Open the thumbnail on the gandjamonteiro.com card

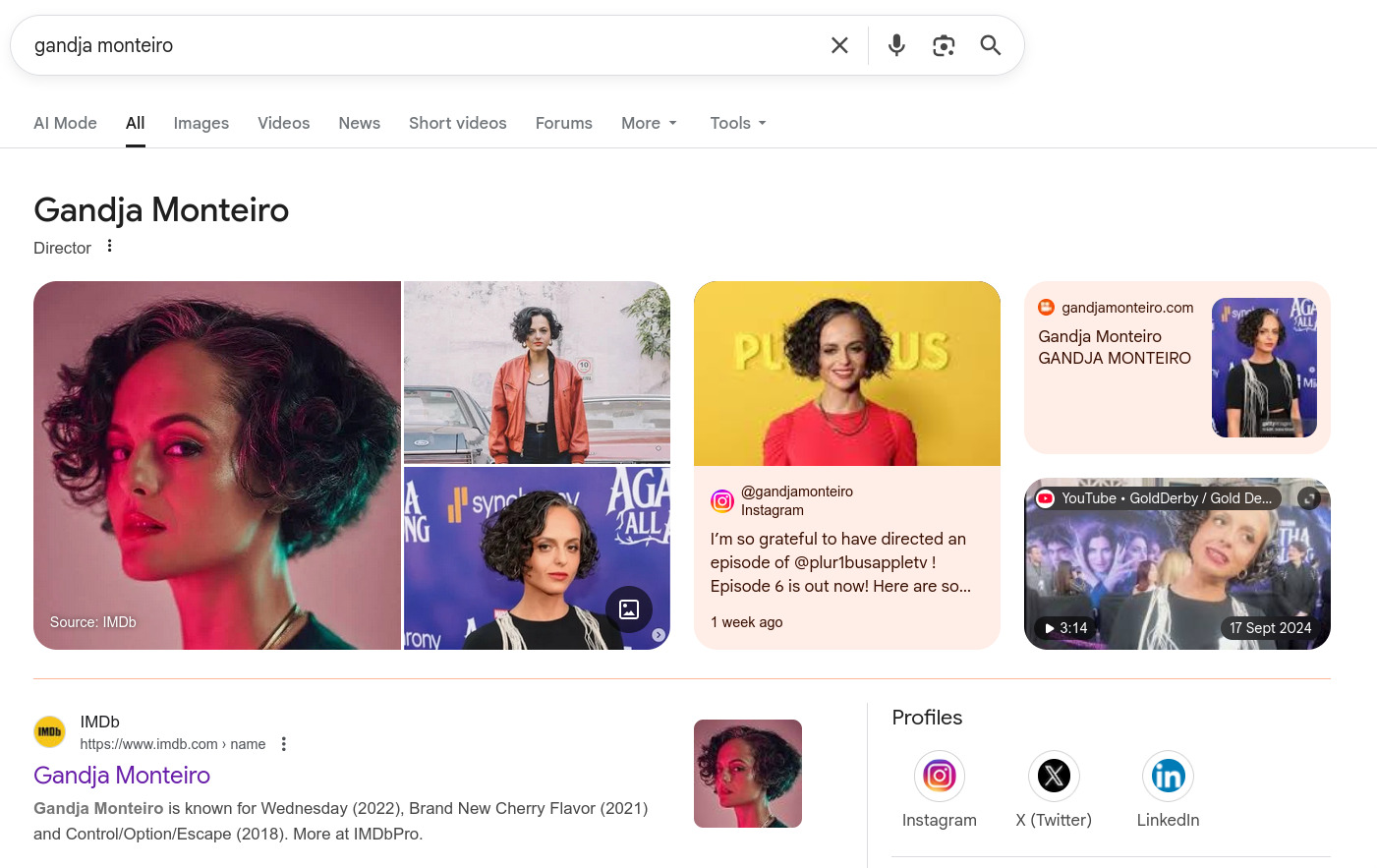[x=1264, y=368]
